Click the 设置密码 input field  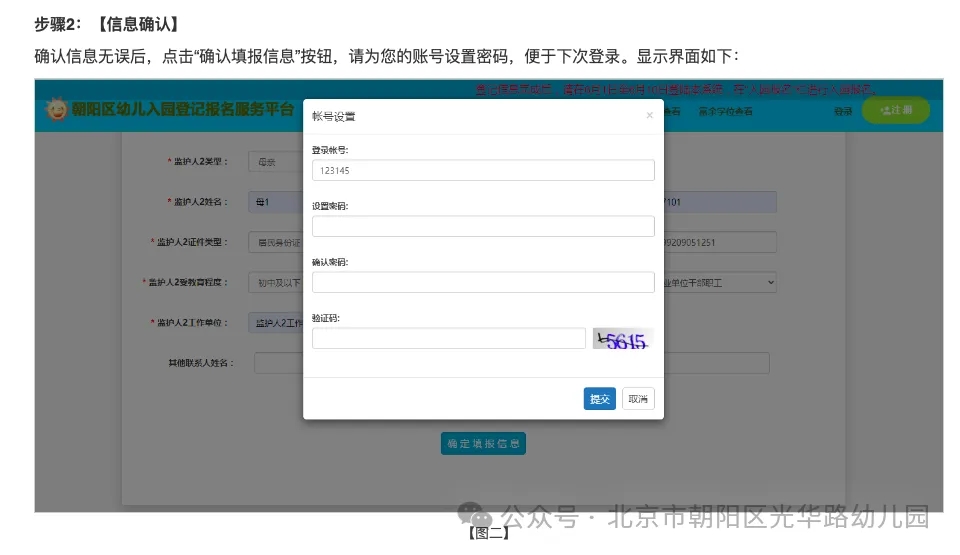[483, 226]
